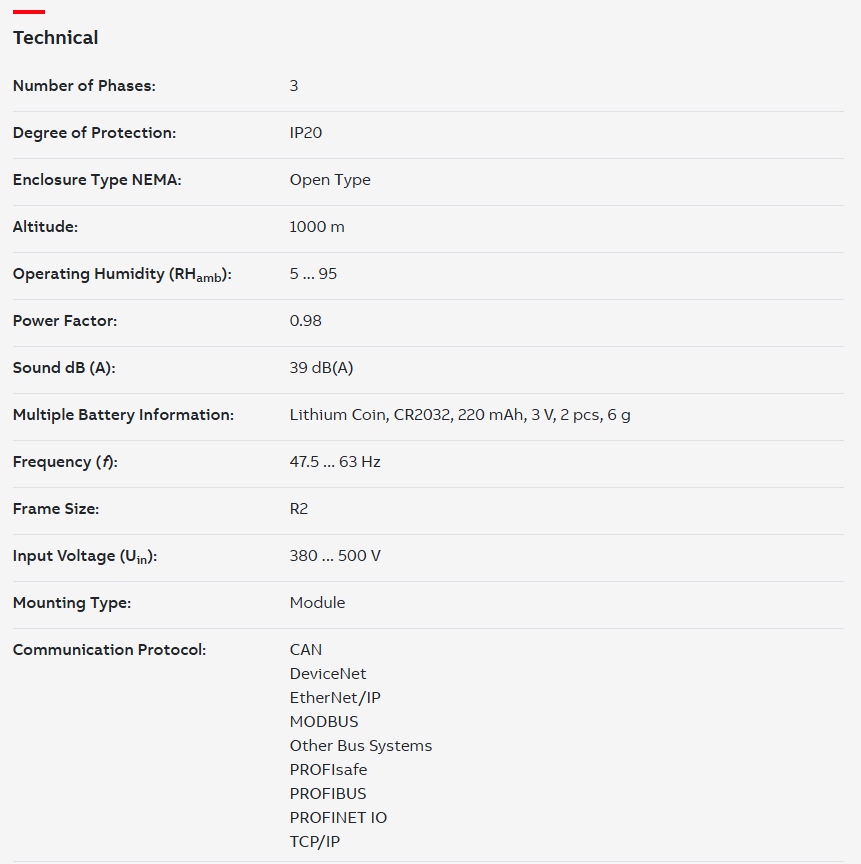The width and height of the screenshot is (861, 864).
Task: Select the 39 dB(A) sound value
Action: pos(321,368)
